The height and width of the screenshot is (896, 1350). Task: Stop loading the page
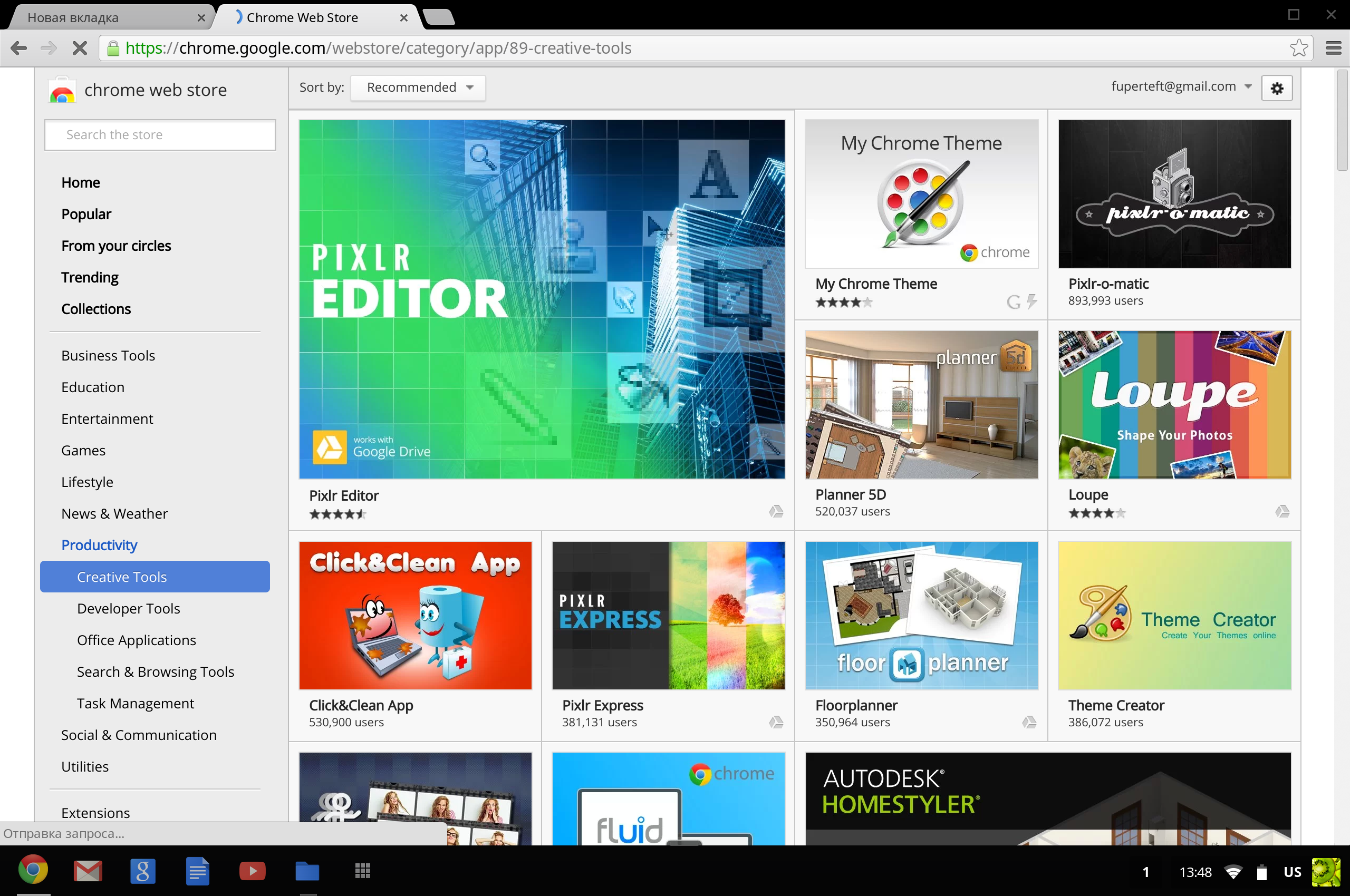tap(80, 48)
